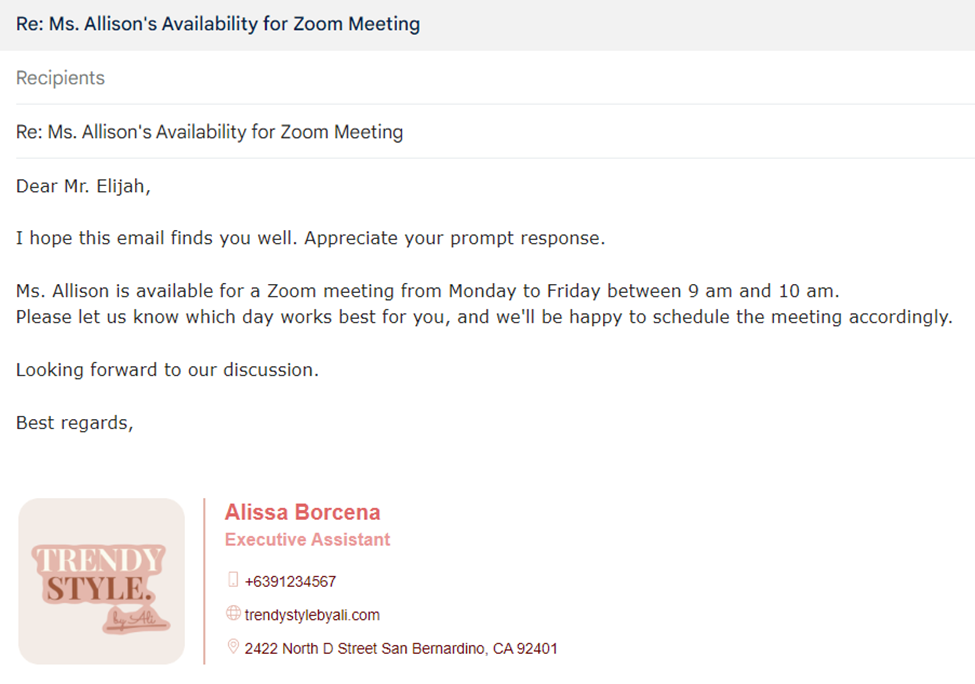
Task: Place cursor on the "Dear Mr. Elijah," greeting
Action: click(x=83, y=186)
